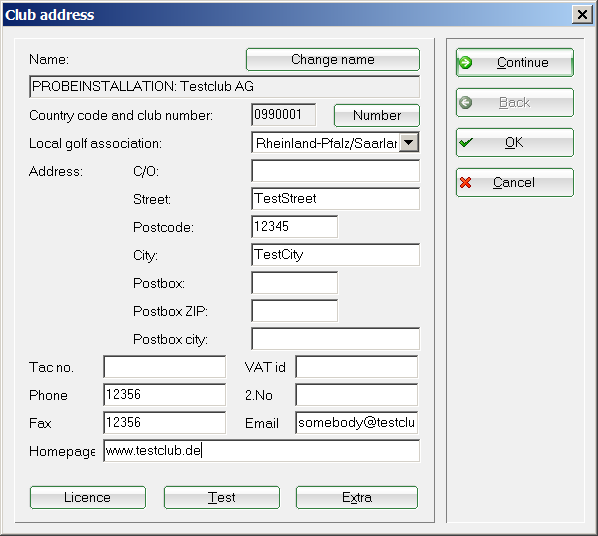Open the Licence dialog button
The height and width of the screenshot is (536, 598).
pyautogui.click(x=88, y=497)
